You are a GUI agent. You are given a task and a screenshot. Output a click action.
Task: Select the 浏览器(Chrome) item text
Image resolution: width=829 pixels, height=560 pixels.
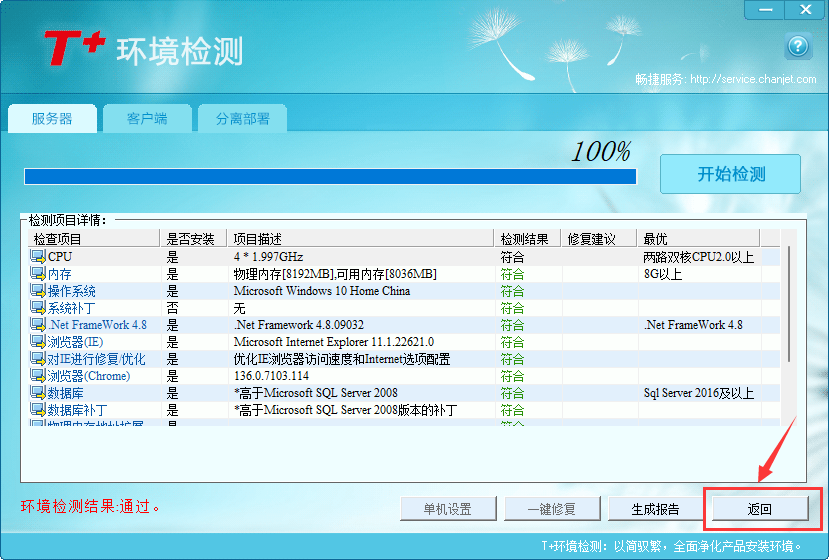tap(89, 376)
